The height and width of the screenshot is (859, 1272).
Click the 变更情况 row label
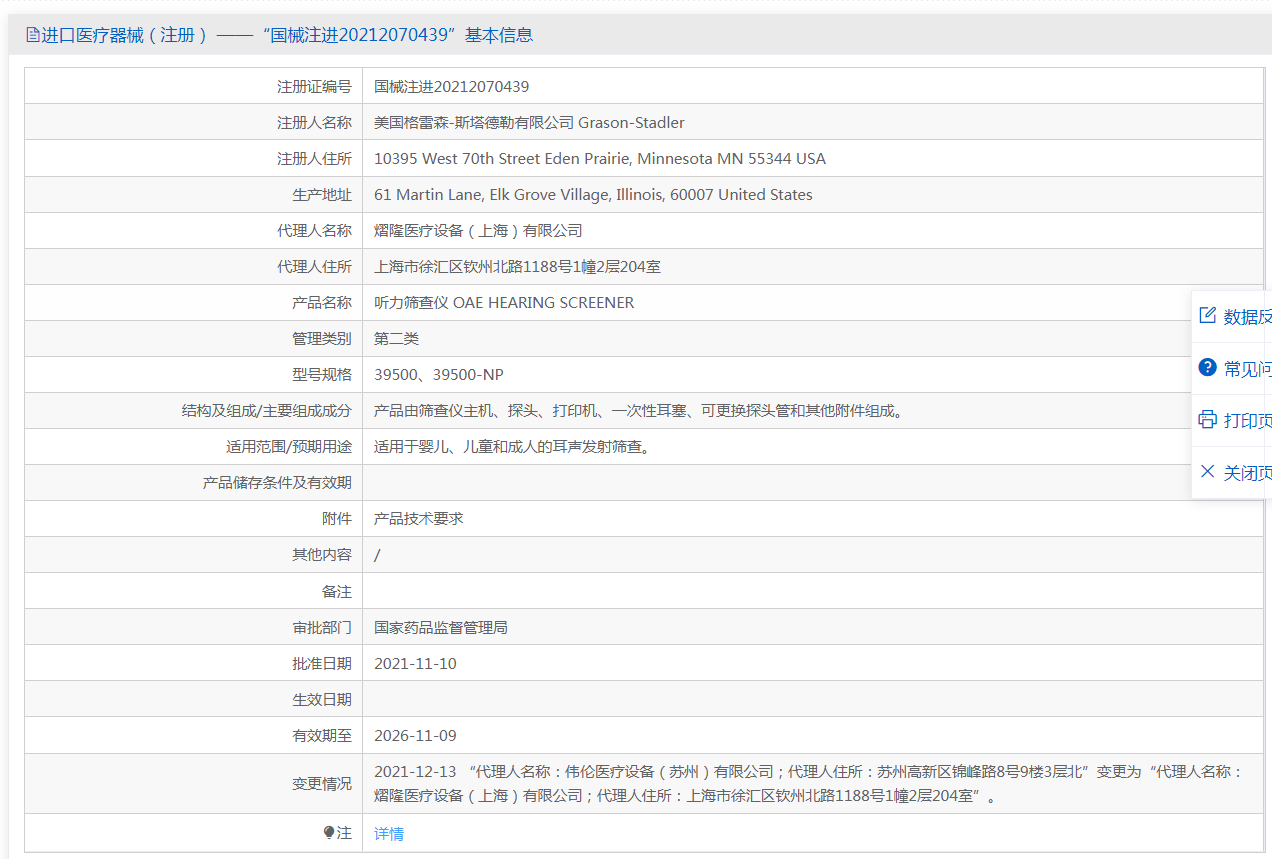(322, 784)
